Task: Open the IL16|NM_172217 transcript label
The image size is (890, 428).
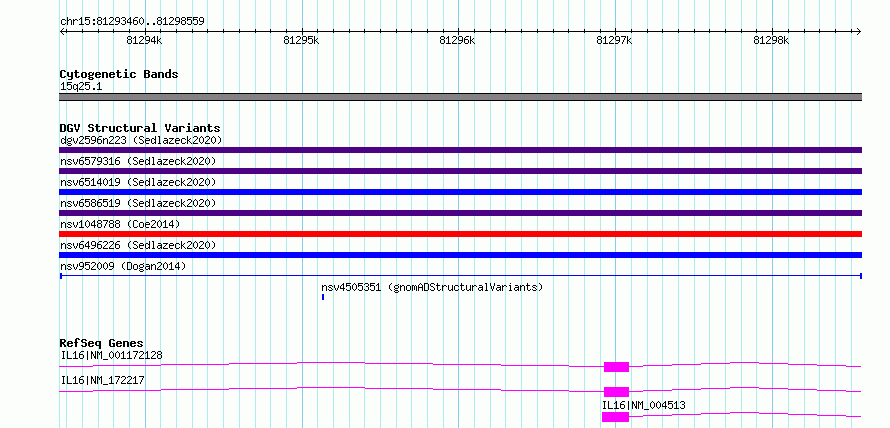Action: point(102,380)
